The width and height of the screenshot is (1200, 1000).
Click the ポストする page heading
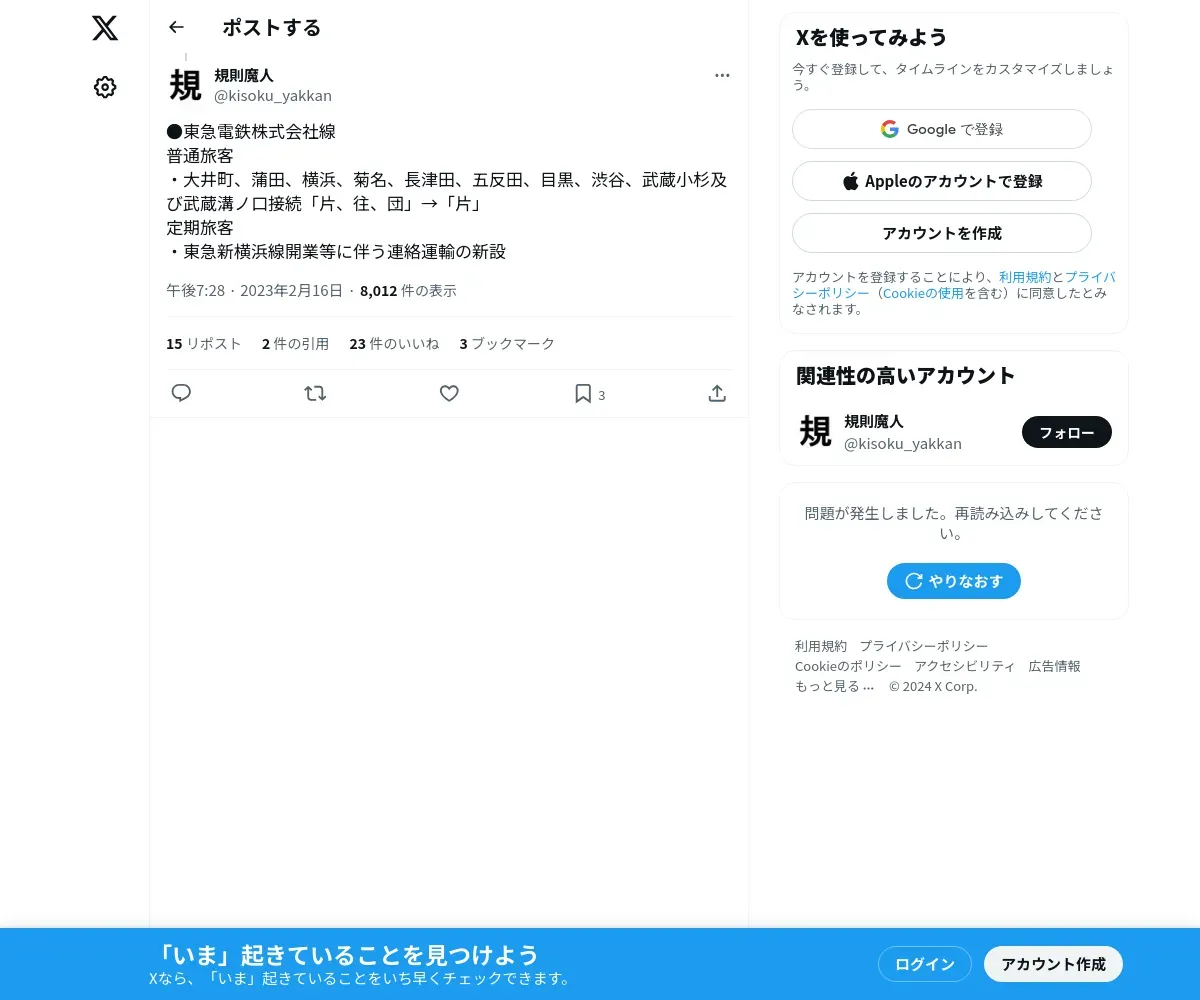272,27
